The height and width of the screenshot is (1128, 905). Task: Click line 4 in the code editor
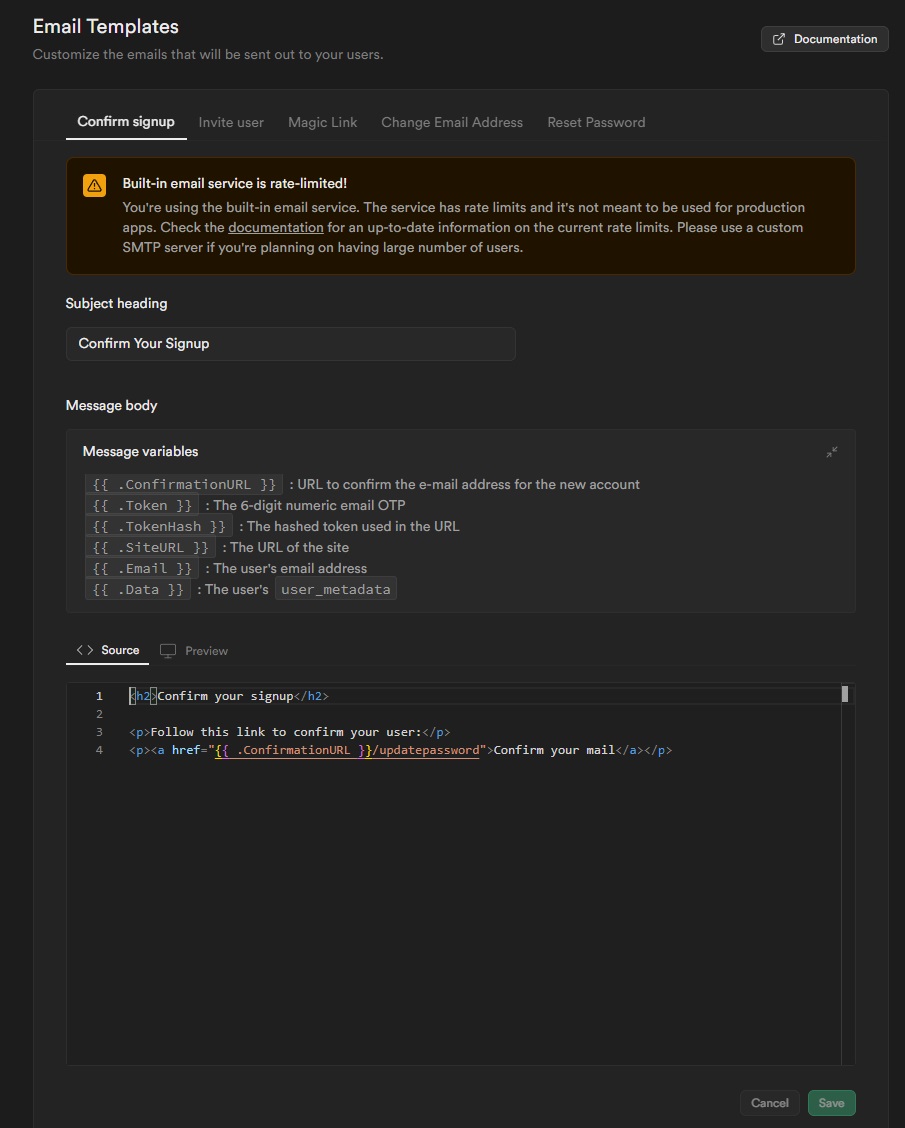click(x=400, y=750)
